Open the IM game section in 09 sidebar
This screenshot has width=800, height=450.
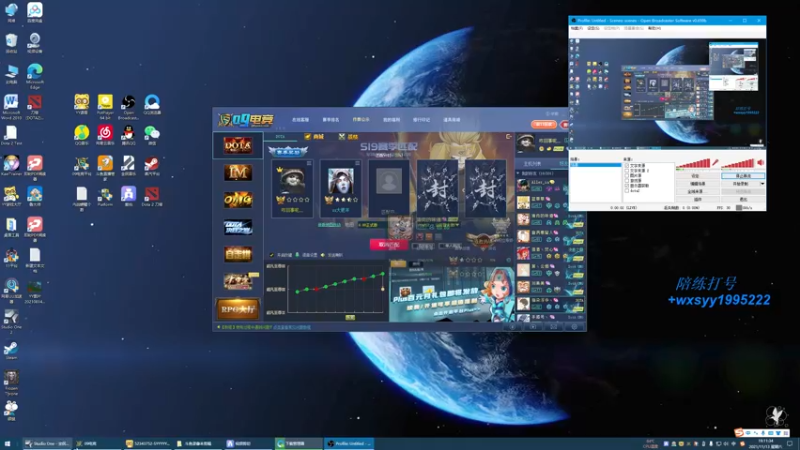[x=238, y=173]
